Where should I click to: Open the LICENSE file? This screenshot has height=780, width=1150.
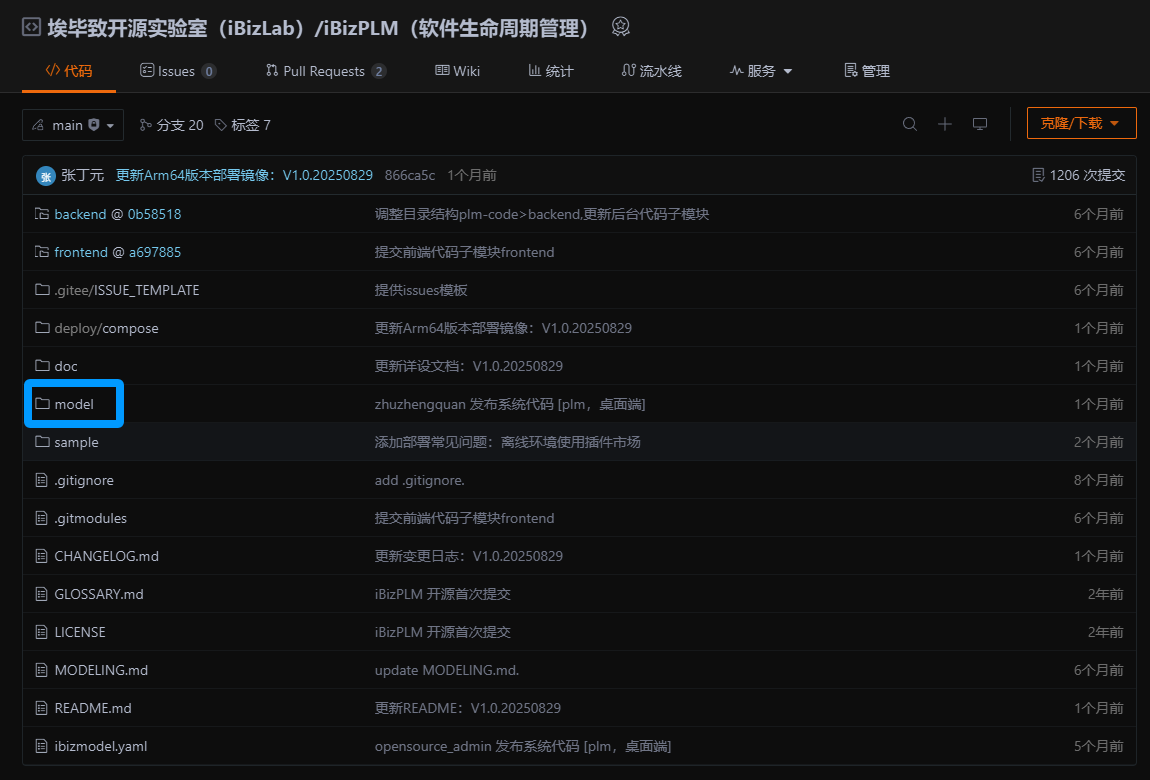(x=80, y=632)
